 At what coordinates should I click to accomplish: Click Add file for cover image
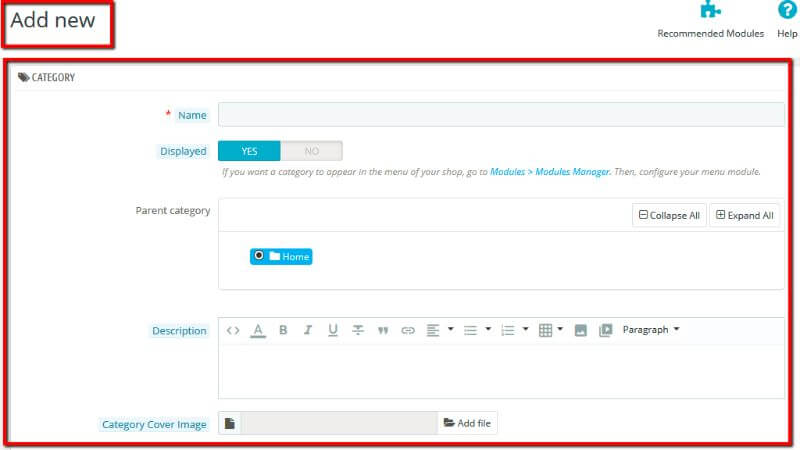467,423
